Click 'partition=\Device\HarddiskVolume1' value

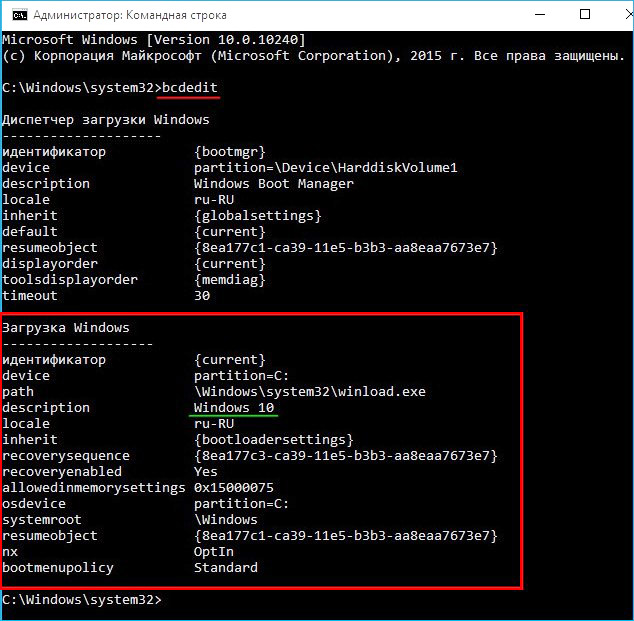click(x=325, y=167)
